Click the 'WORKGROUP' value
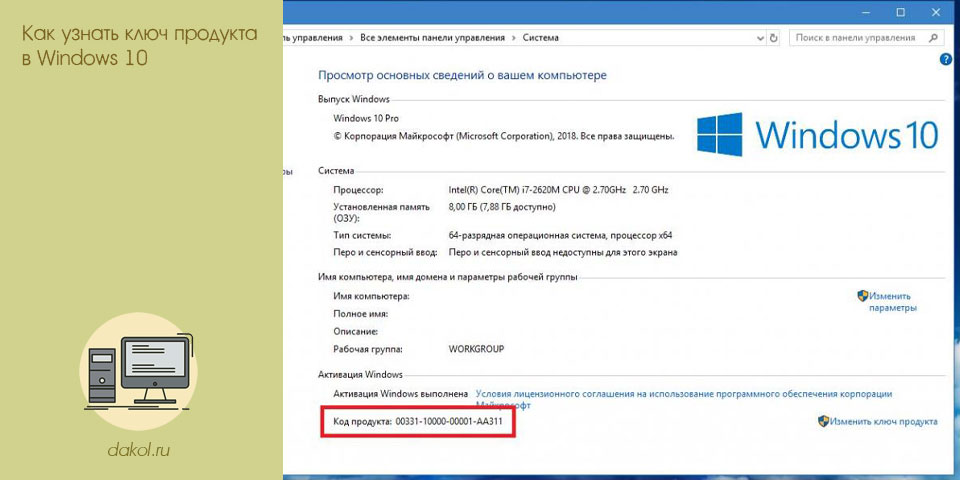 click(x=476, y=349)
